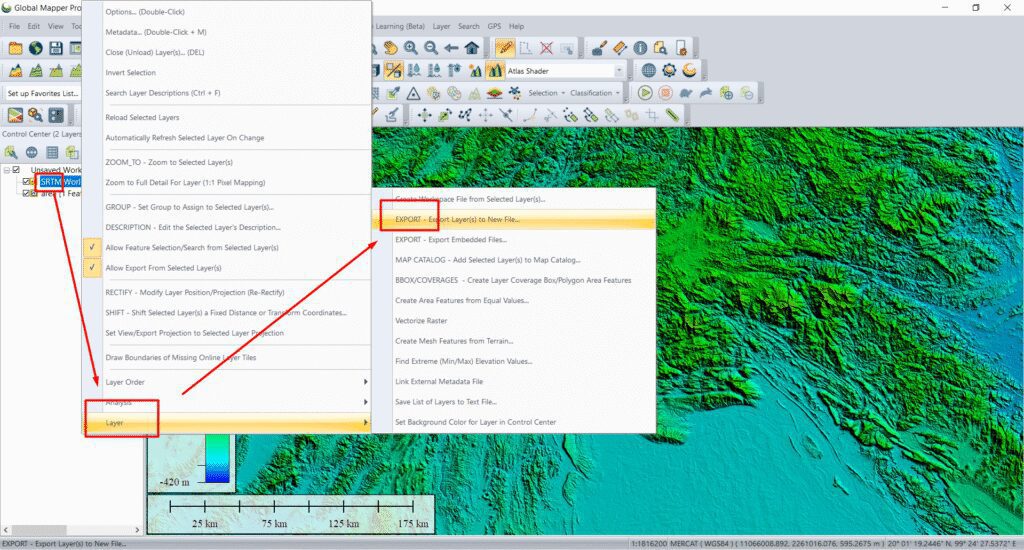This screenshot has width=1024, height=550.
Task: Click the home full view icon
Action: pyautogui.click(x=472, y=48)
